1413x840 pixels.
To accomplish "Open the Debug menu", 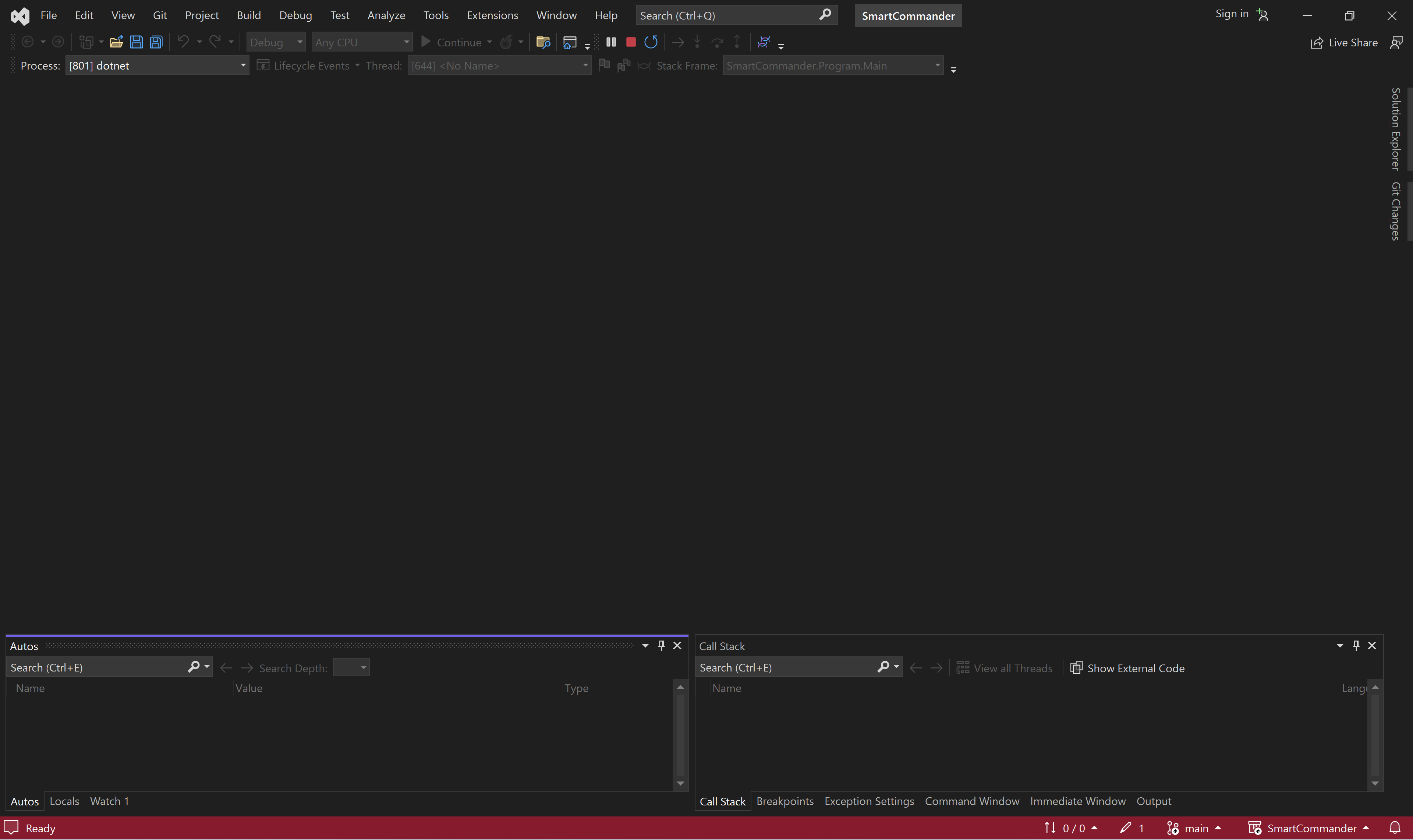I will tap(295, 15).
